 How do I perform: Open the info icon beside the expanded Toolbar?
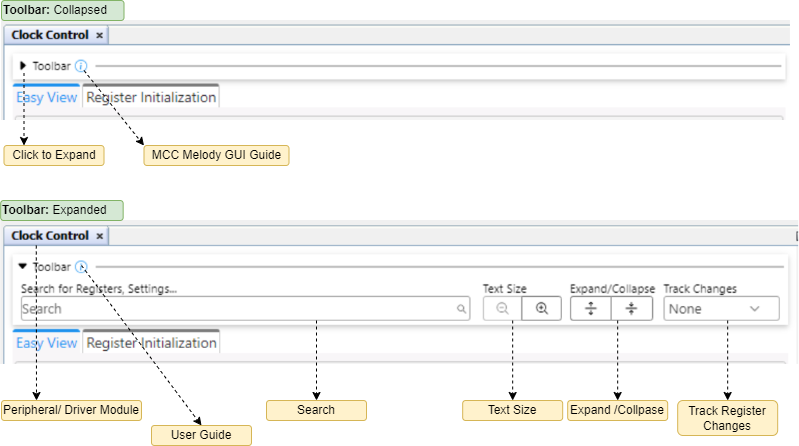coord(82,267)
